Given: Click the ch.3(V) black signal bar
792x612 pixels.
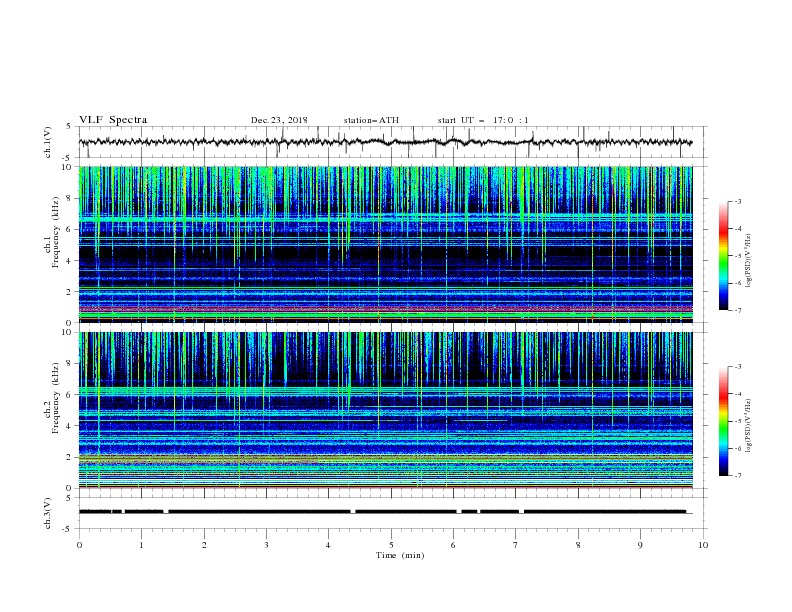Looking at the screenshot, I should click(382, 512).
